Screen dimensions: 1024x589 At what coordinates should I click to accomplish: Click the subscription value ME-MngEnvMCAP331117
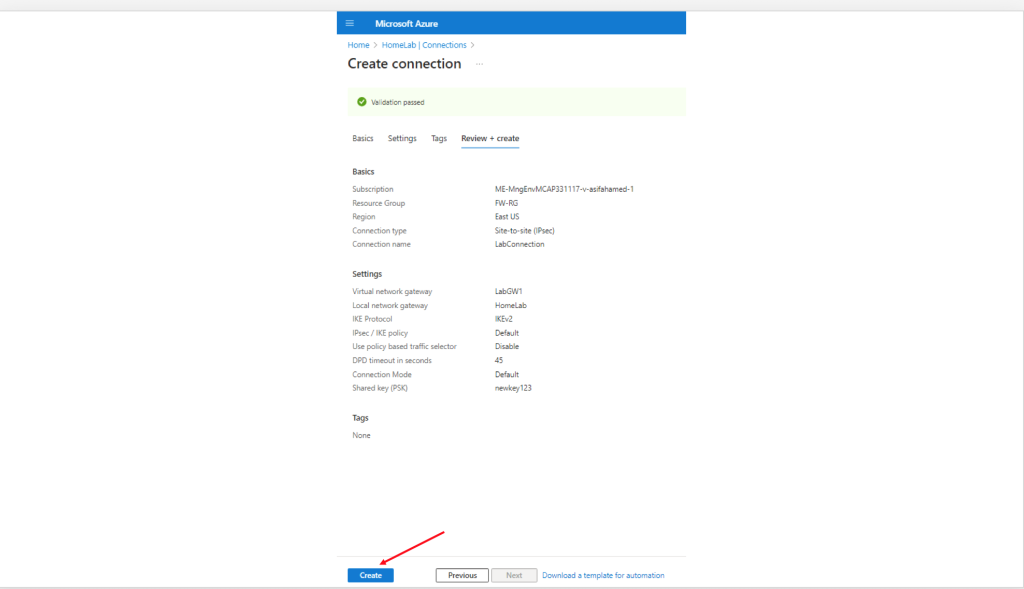[564, 189]
